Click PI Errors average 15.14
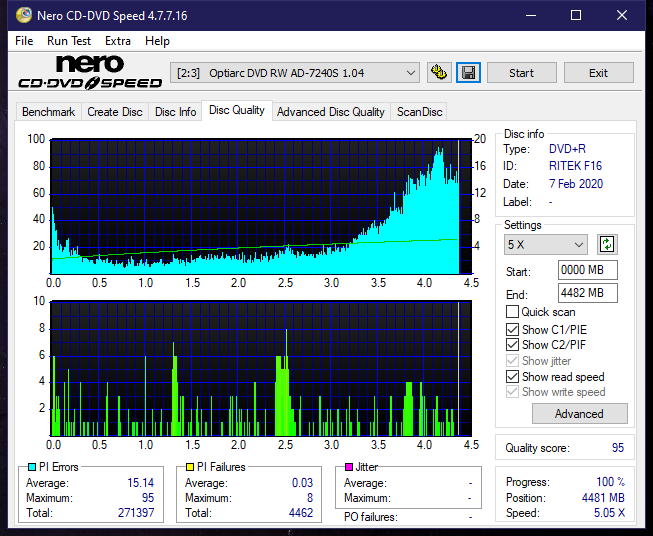Screen dimensions: 653x536 tap(140, 483)
